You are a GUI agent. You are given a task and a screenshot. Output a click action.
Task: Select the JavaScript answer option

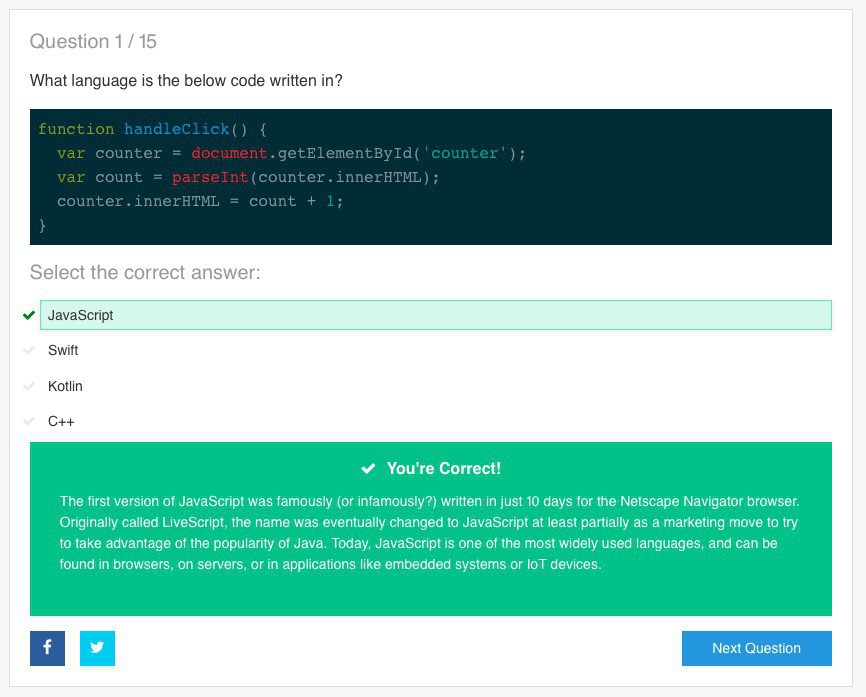coord(435,315)
